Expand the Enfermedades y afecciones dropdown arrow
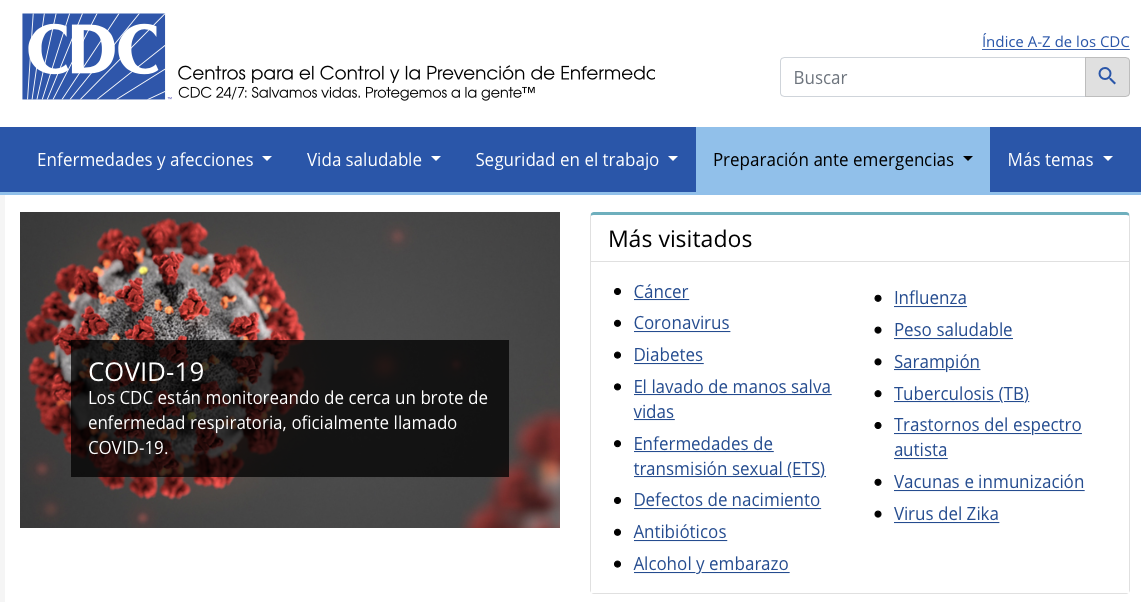This screenshot has height=602, width=1141. 266,159
